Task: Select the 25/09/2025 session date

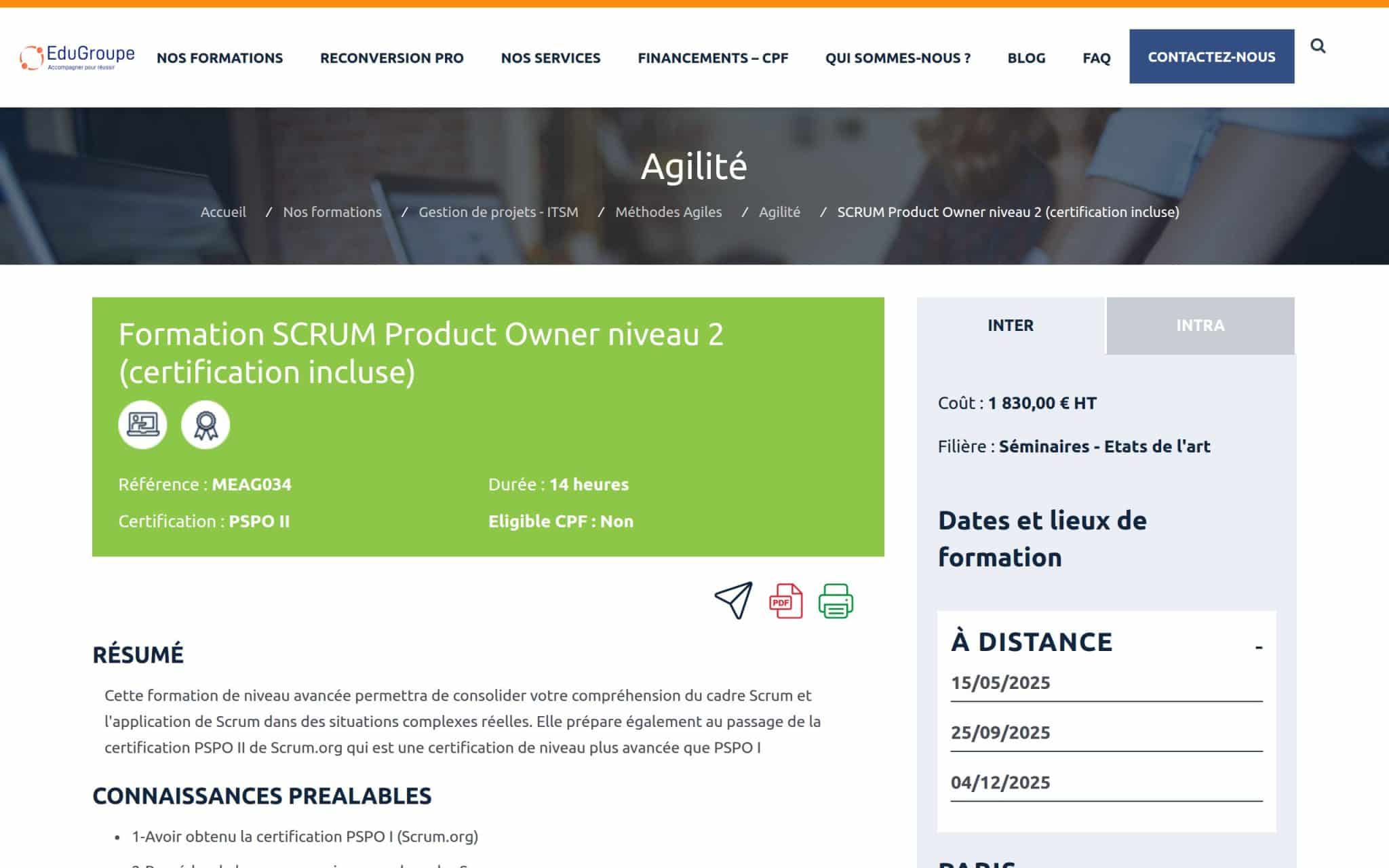Action: point(1000,732)
